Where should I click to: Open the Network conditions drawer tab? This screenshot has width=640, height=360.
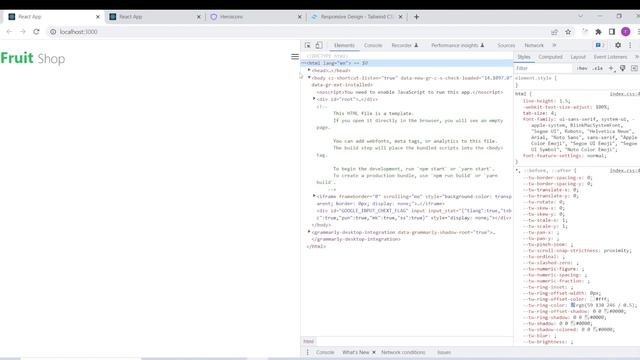click(x=403, y=352)
